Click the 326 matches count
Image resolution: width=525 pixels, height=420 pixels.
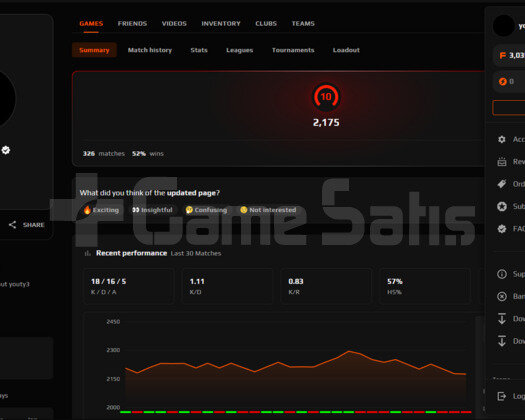click(104, 153)
